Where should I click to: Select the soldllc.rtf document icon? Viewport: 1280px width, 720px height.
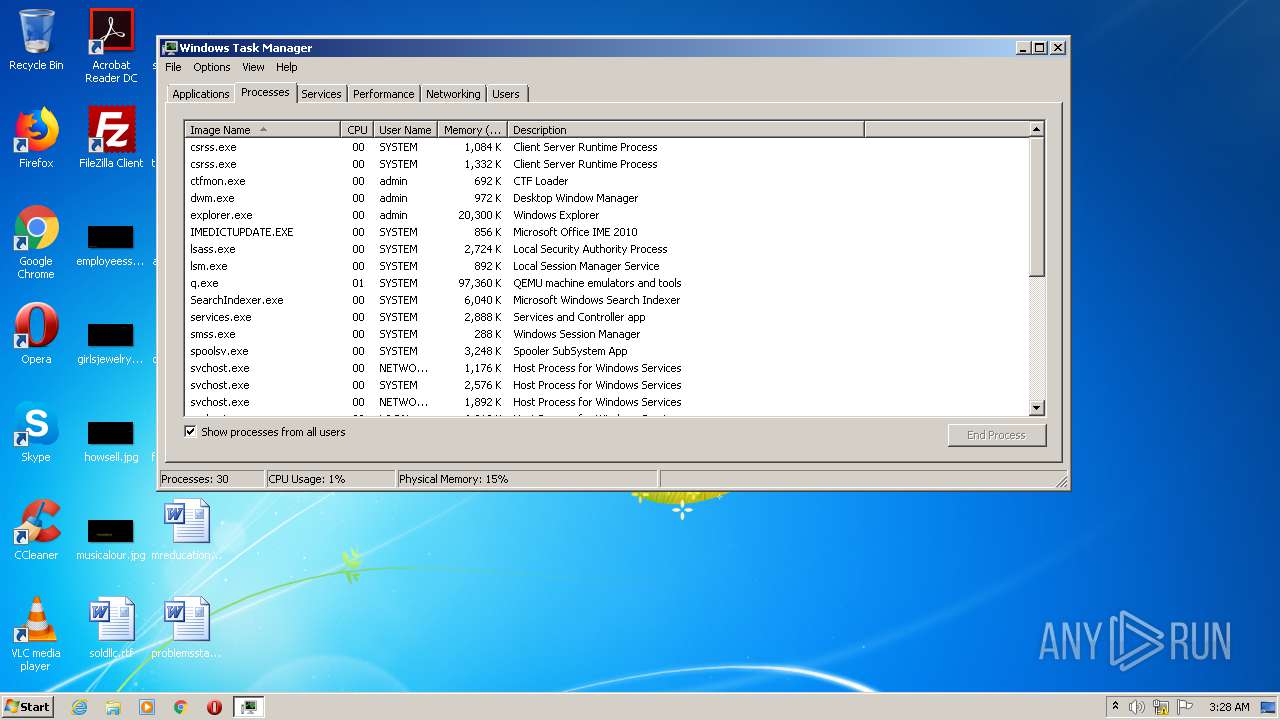click(x=111, y=628)
